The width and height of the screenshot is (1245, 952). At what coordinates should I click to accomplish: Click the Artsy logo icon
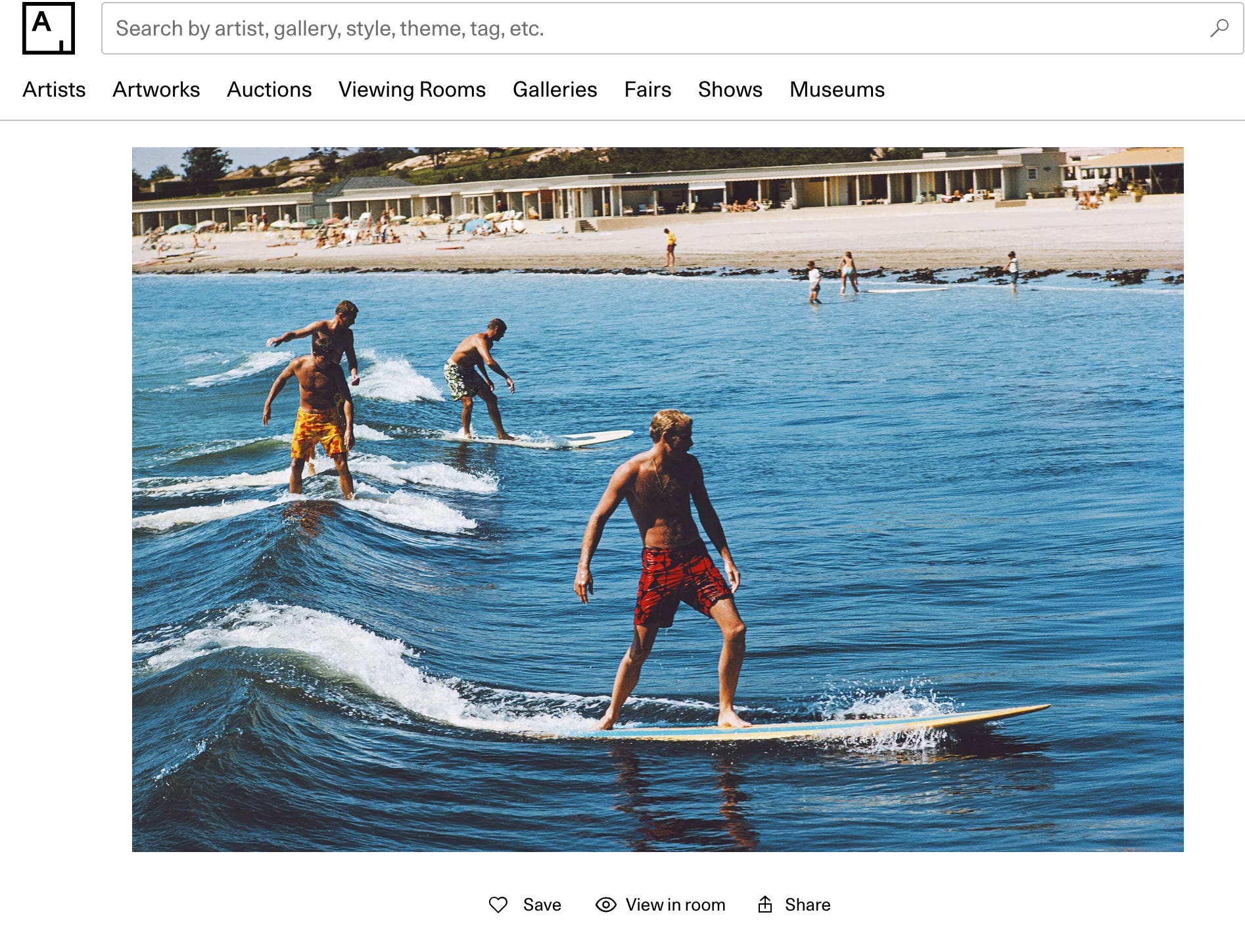(49, 28)
